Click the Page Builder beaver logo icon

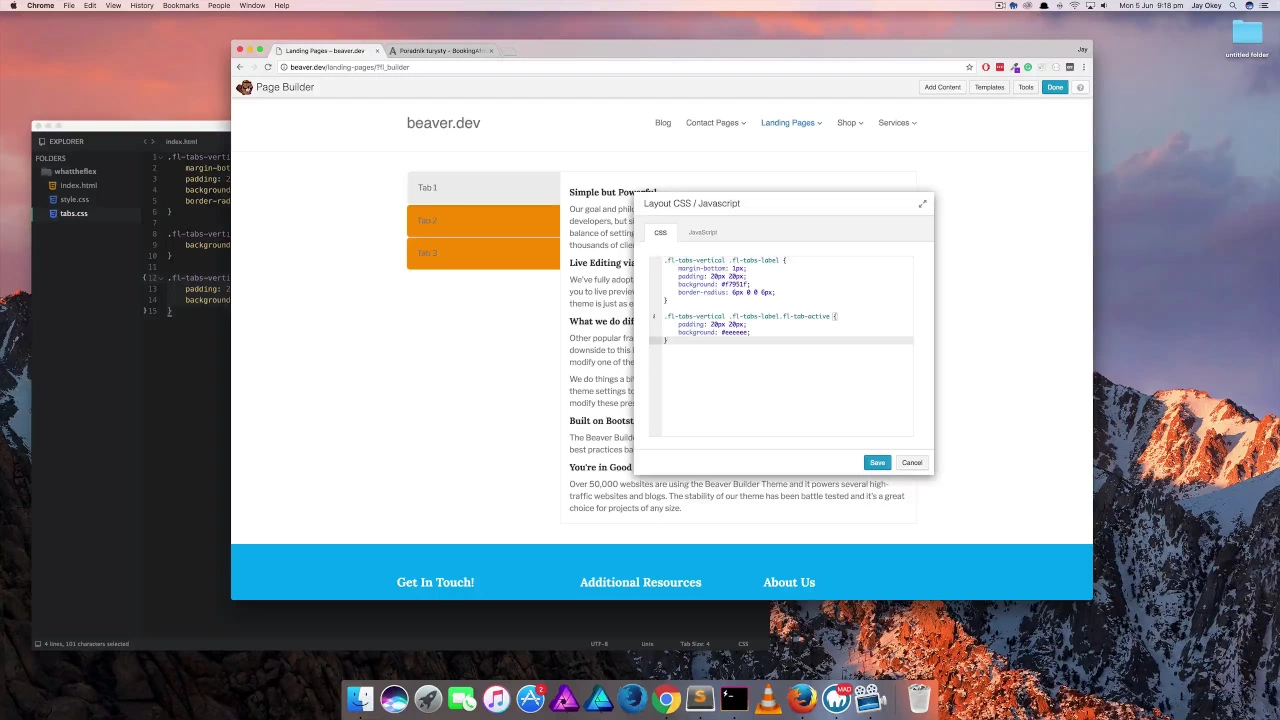(244, 87)
